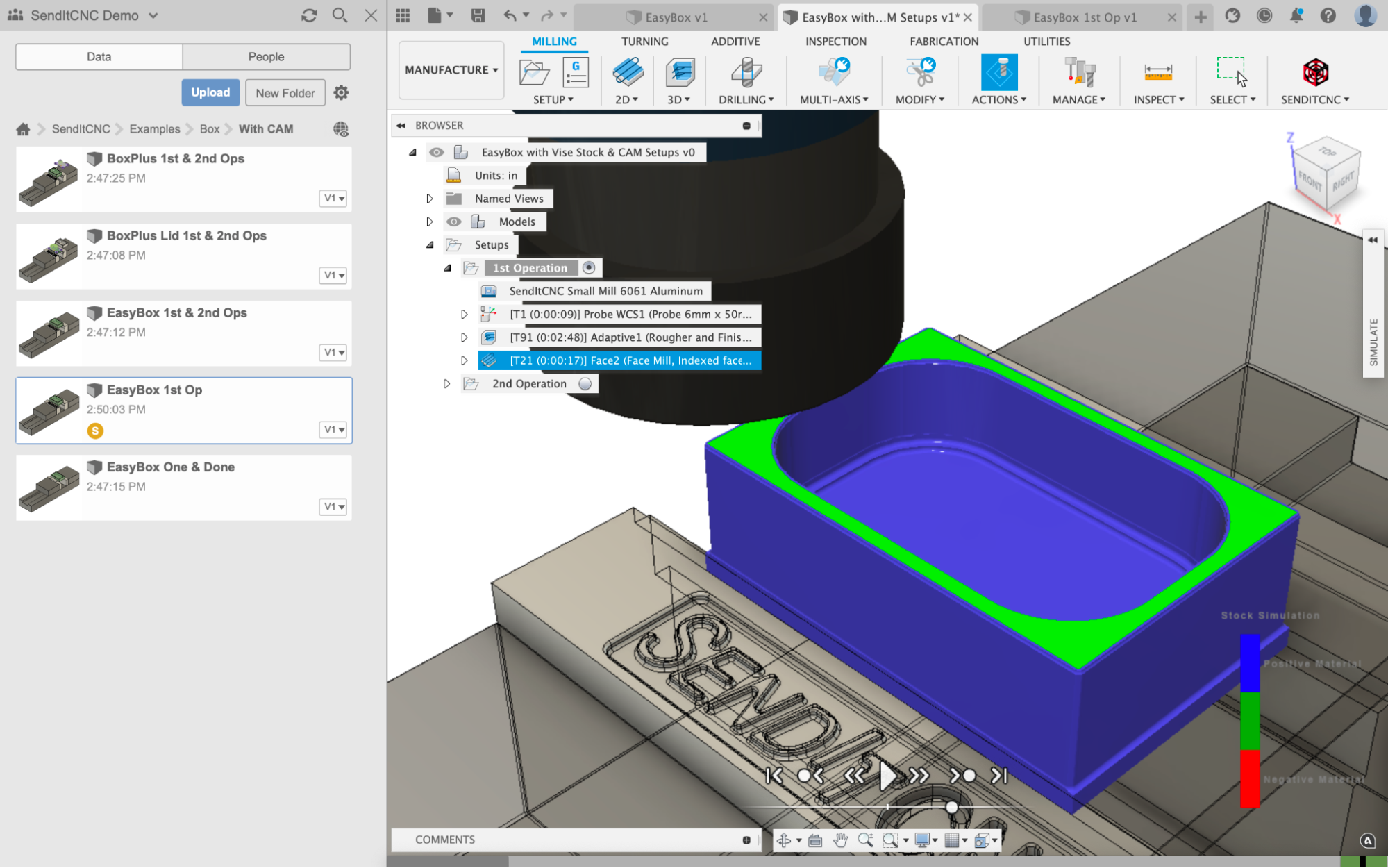1388x868 pixels.
Task: Expand the Named Views node
Action: [x=429, y=199]
